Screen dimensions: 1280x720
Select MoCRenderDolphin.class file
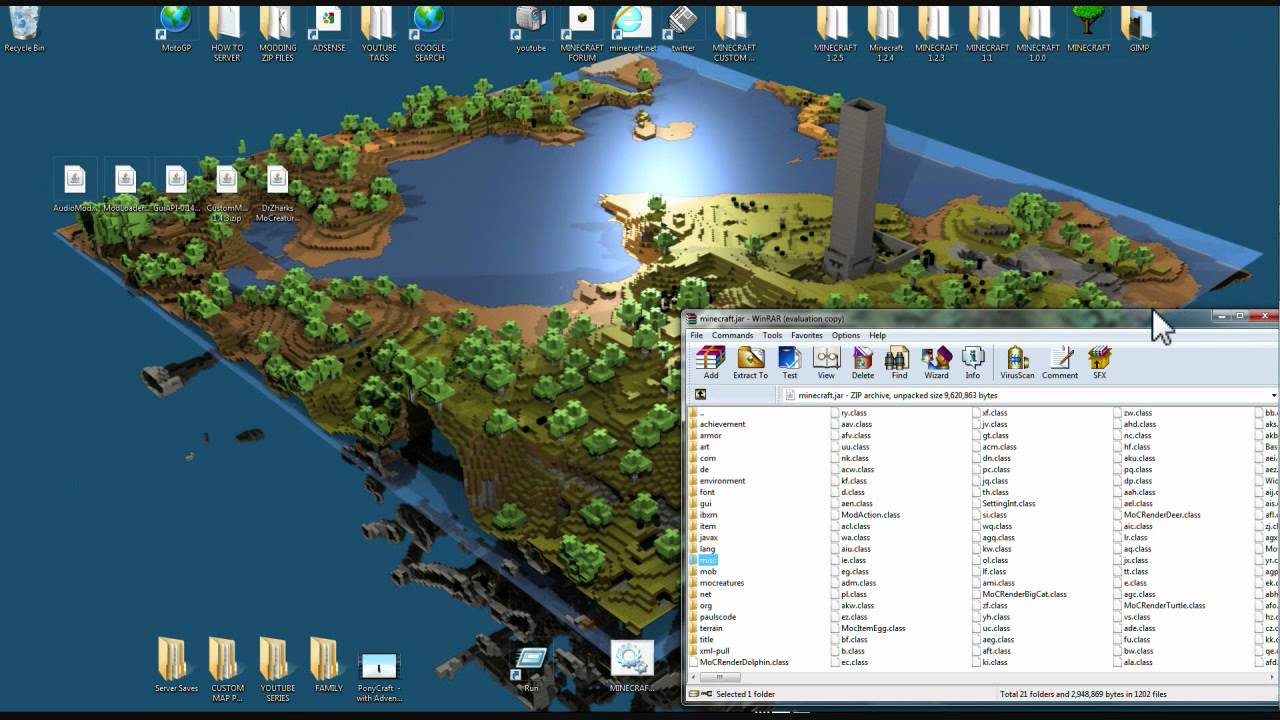coord(738,662)
